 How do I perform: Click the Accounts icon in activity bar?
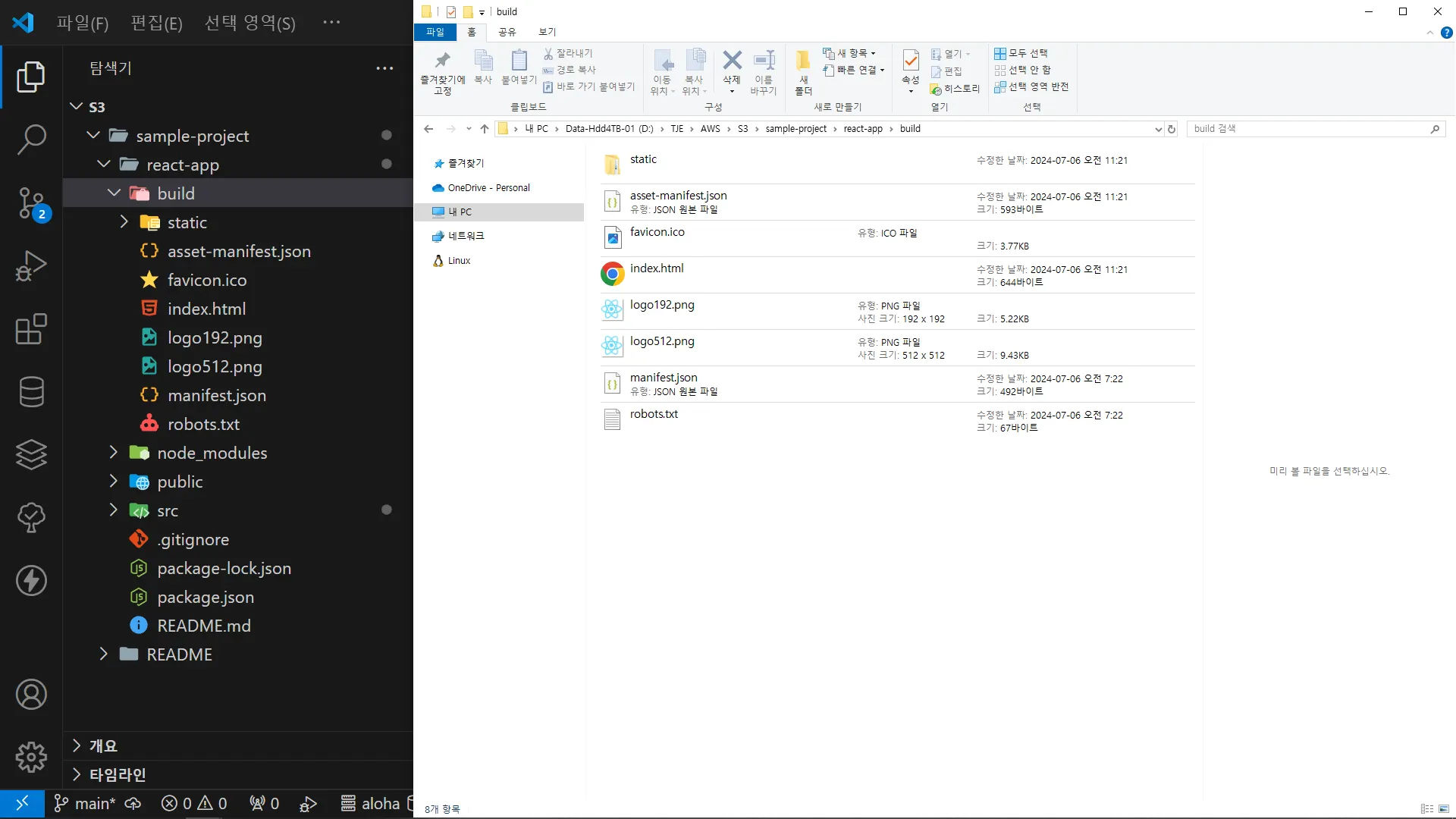coord(31,695)
